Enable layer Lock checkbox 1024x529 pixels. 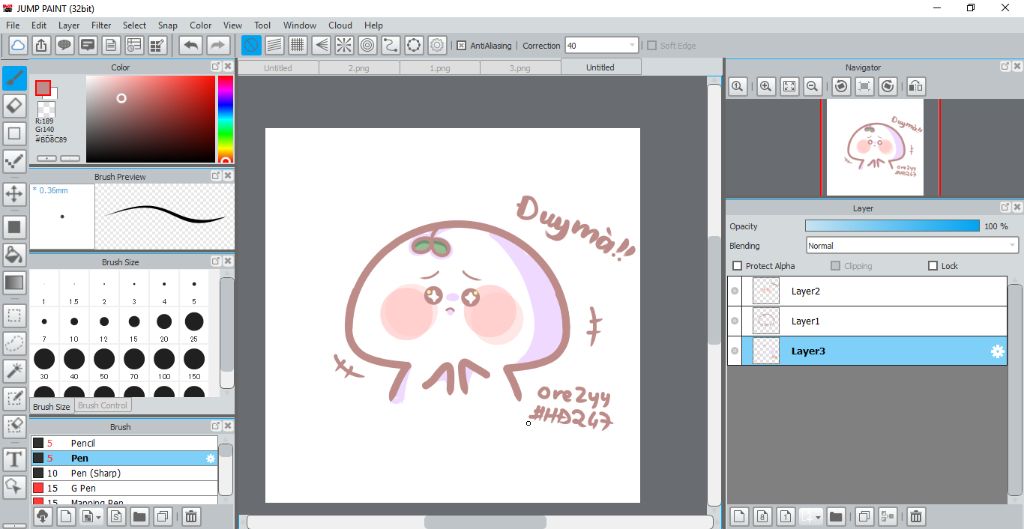point(933,266)
